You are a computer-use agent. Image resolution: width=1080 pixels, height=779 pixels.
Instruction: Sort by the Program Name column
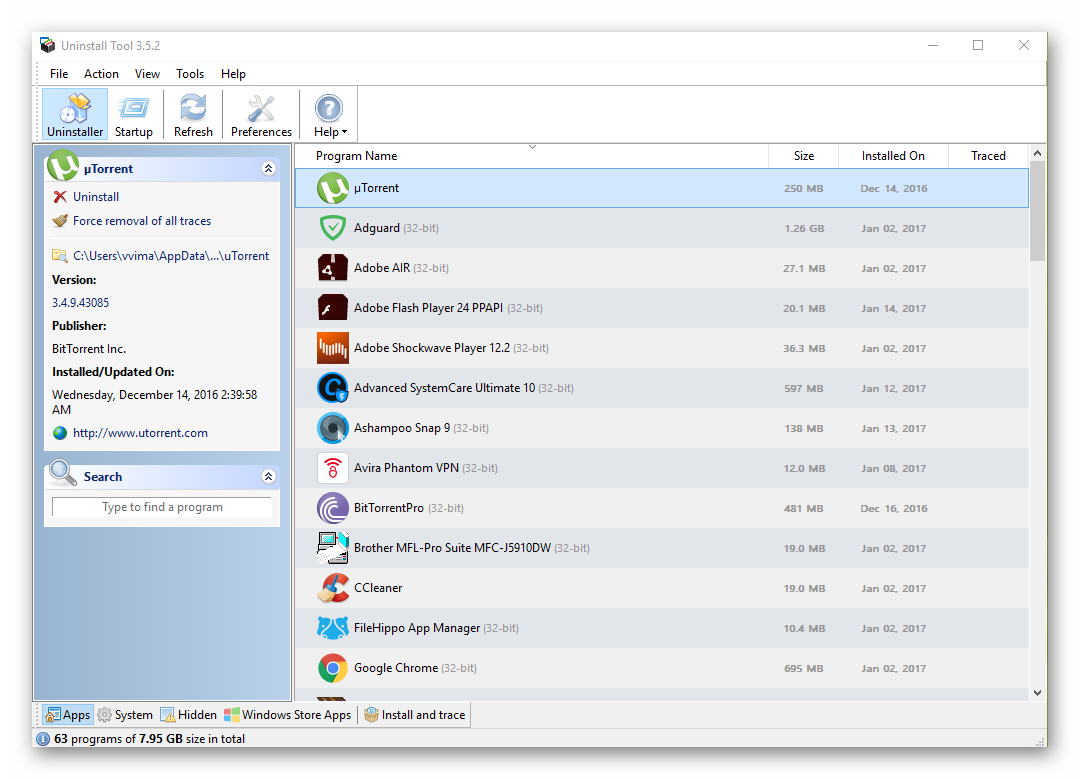532,156
